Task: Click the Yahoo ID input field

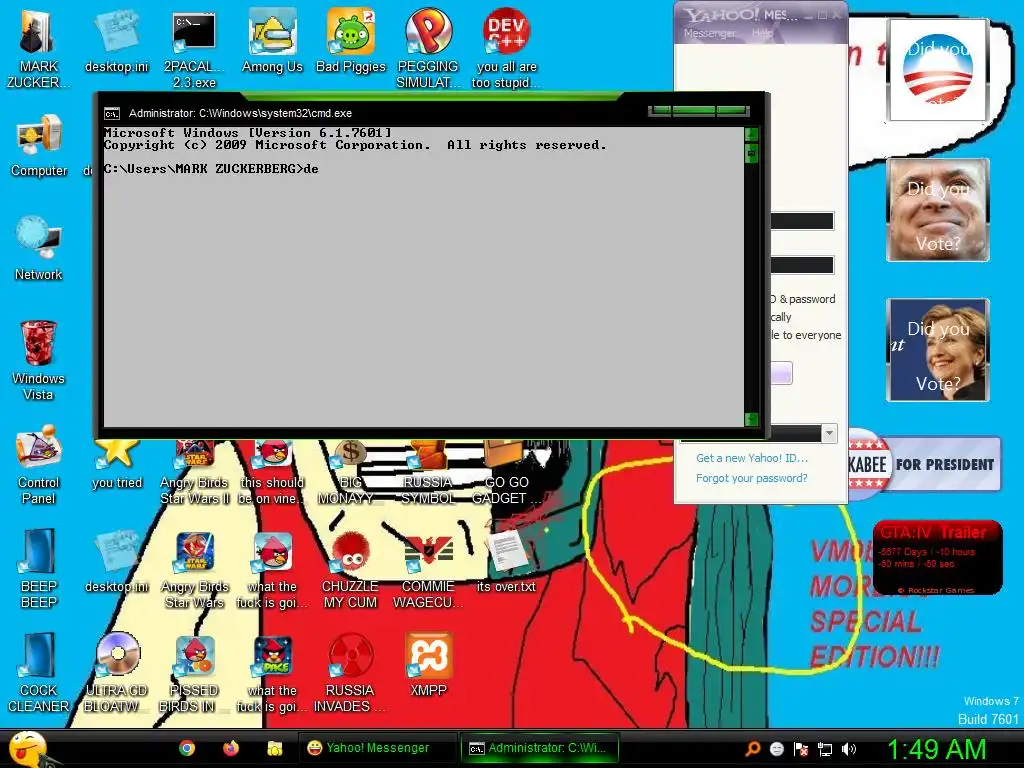Action: tap(802, 221)
